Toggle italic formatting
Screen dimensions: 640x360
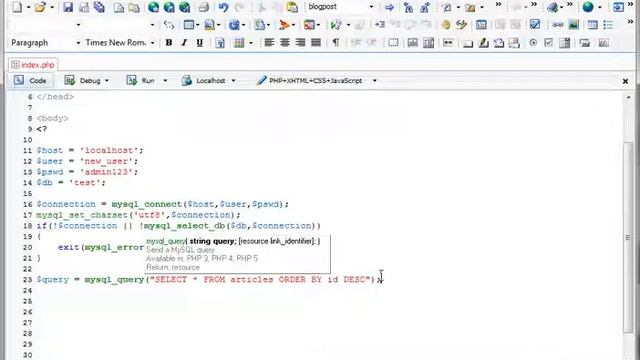tap(184, 43)
